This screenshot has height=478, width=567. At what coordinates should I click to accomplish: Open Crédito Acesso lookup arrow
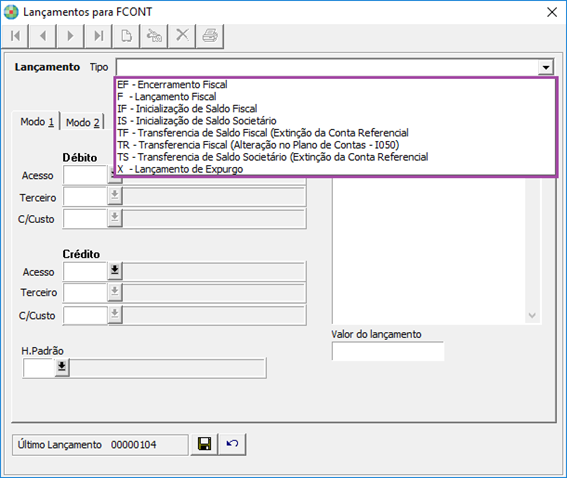[115, 270]
